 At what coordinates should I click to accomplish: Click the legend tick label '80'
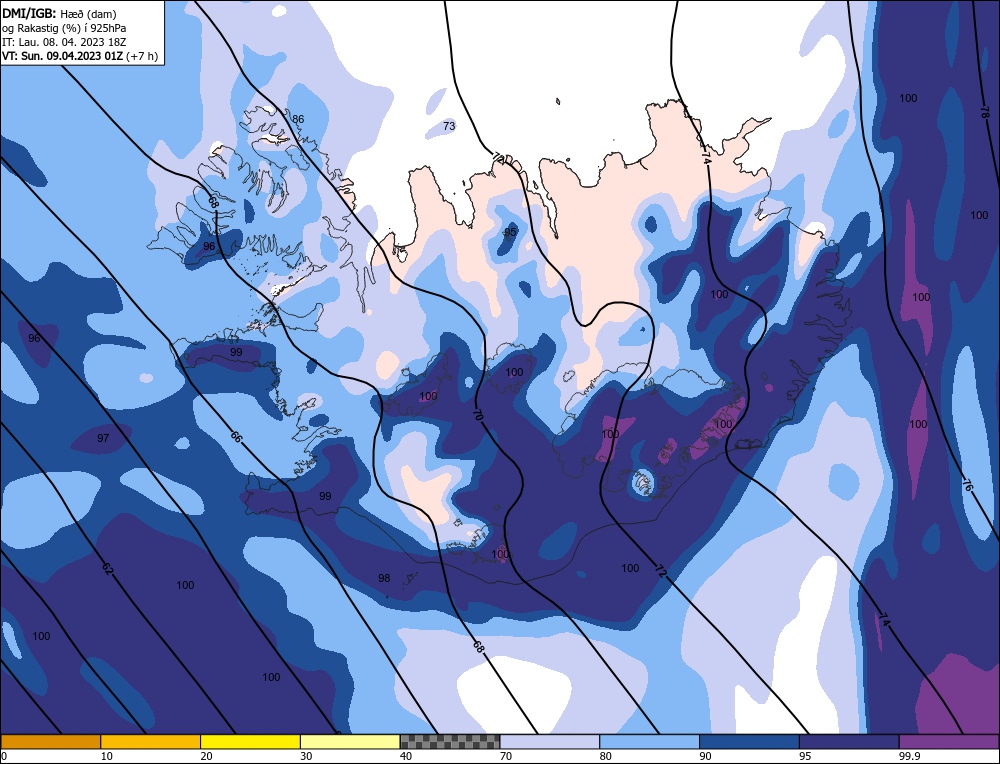[605, 756]
